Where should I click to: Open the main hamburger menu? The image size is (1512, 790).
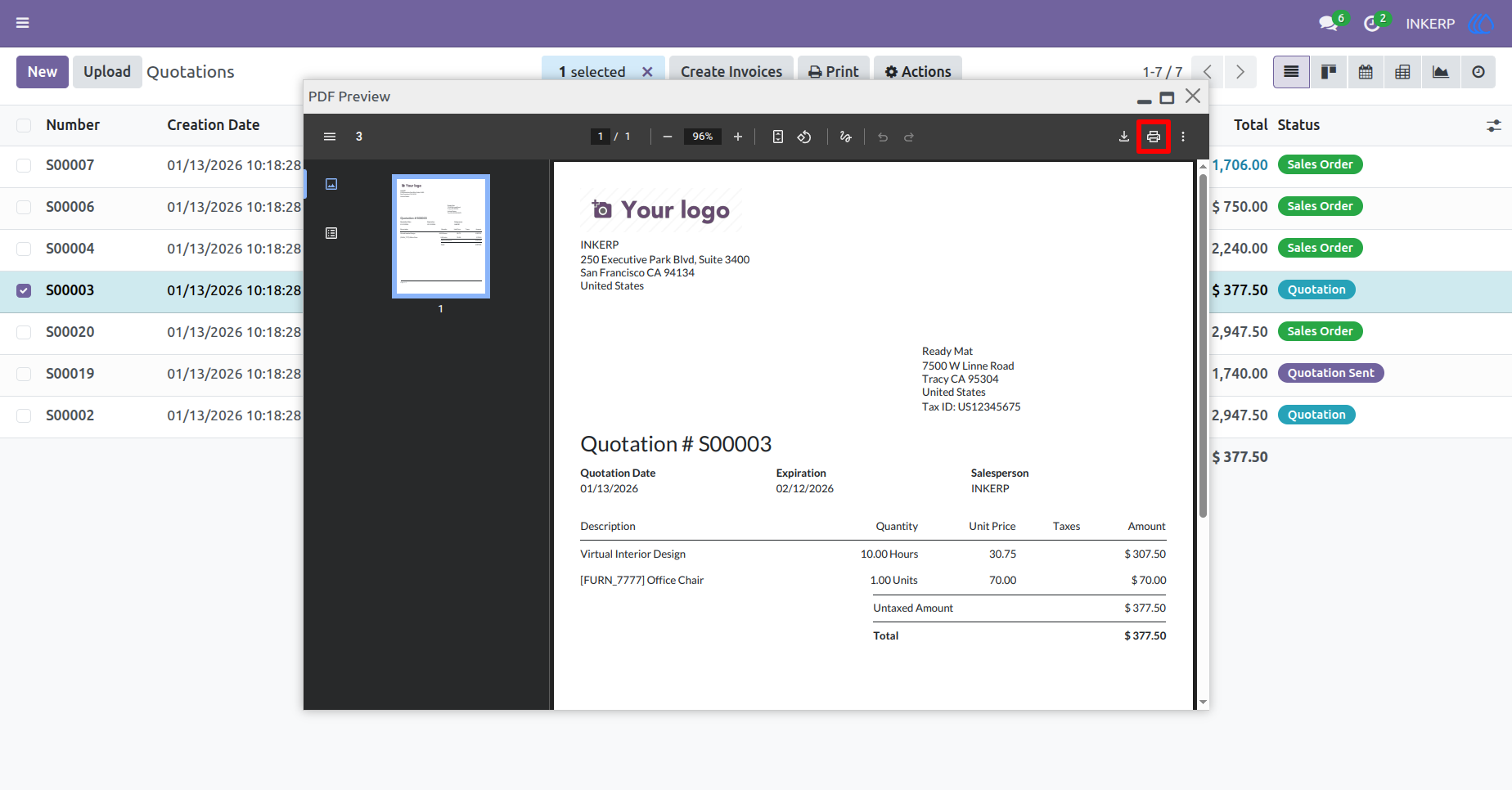(x=23, y=23)
